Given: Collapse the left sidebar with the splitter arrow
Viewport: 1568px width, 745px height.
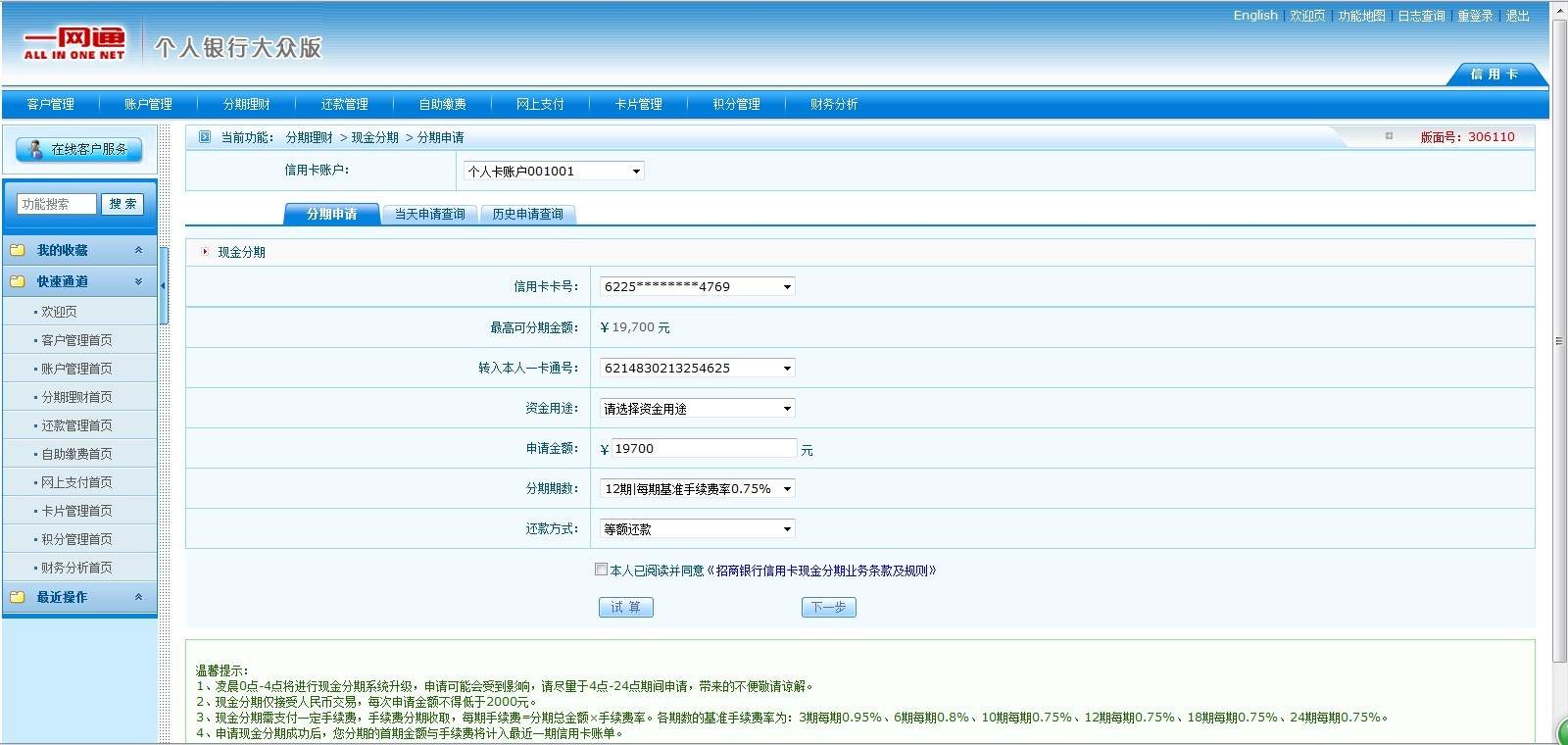Looking at the screenshot, I should click(x=164, y=285).
